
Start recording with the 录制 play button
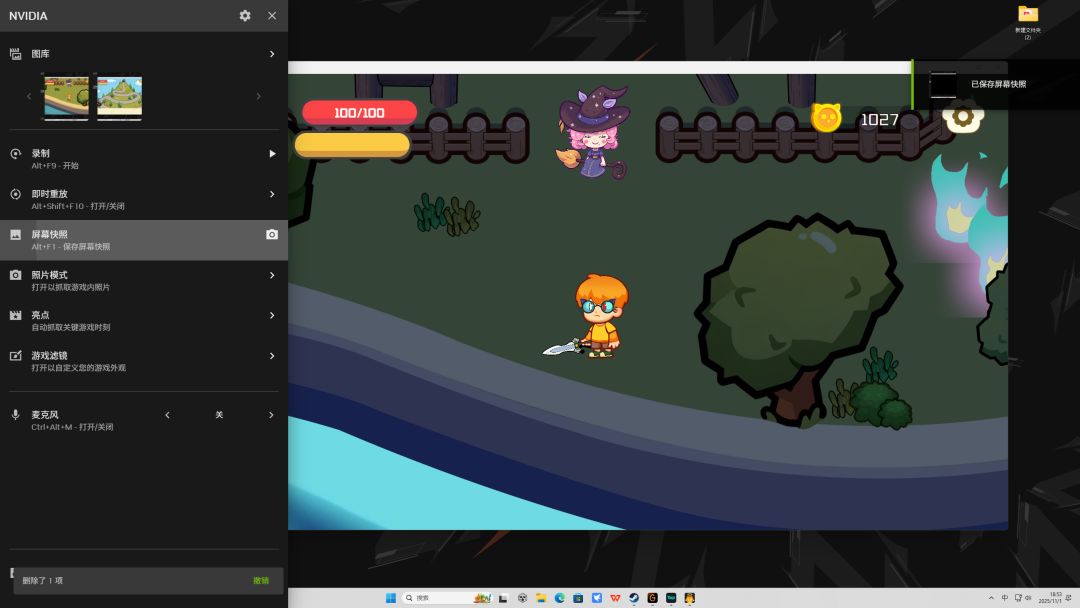pos(272,154)
